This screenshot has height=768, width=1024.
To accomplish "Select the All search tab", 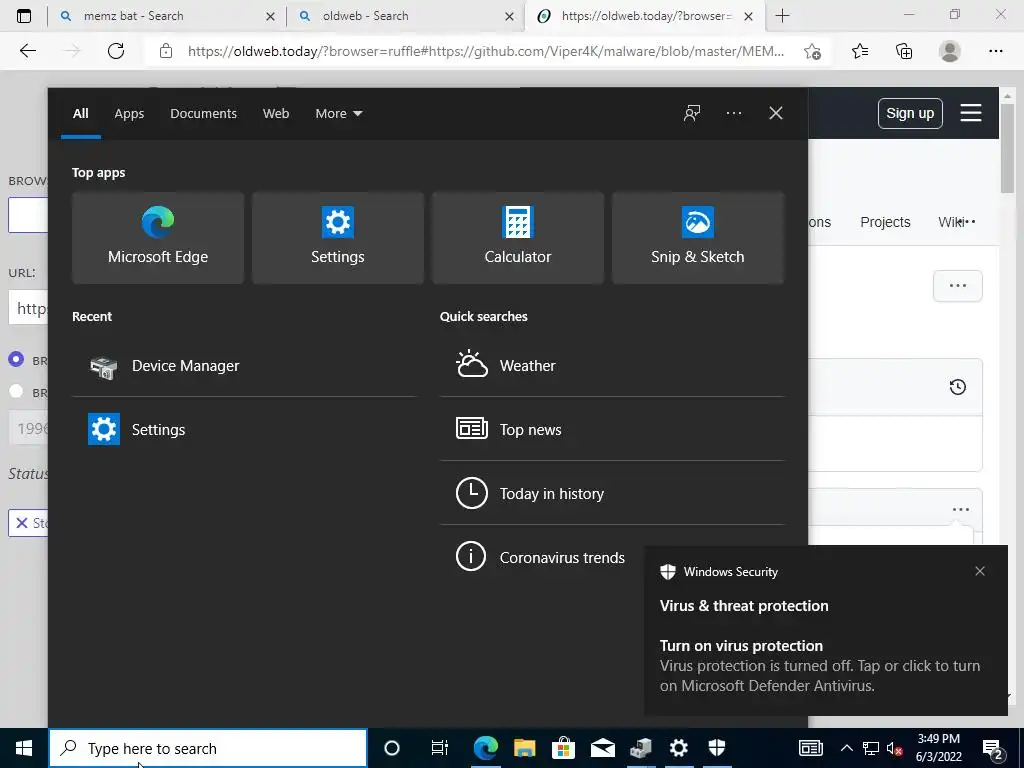I will 80,114.
